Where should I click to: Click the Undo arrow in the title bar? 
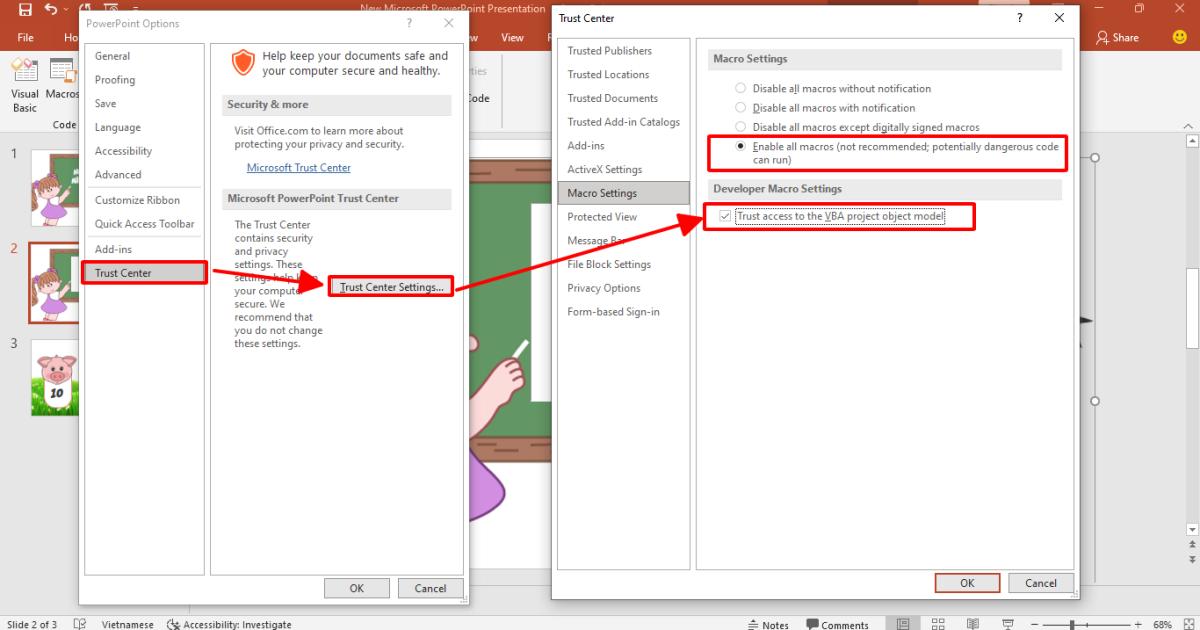coord(51,10)
